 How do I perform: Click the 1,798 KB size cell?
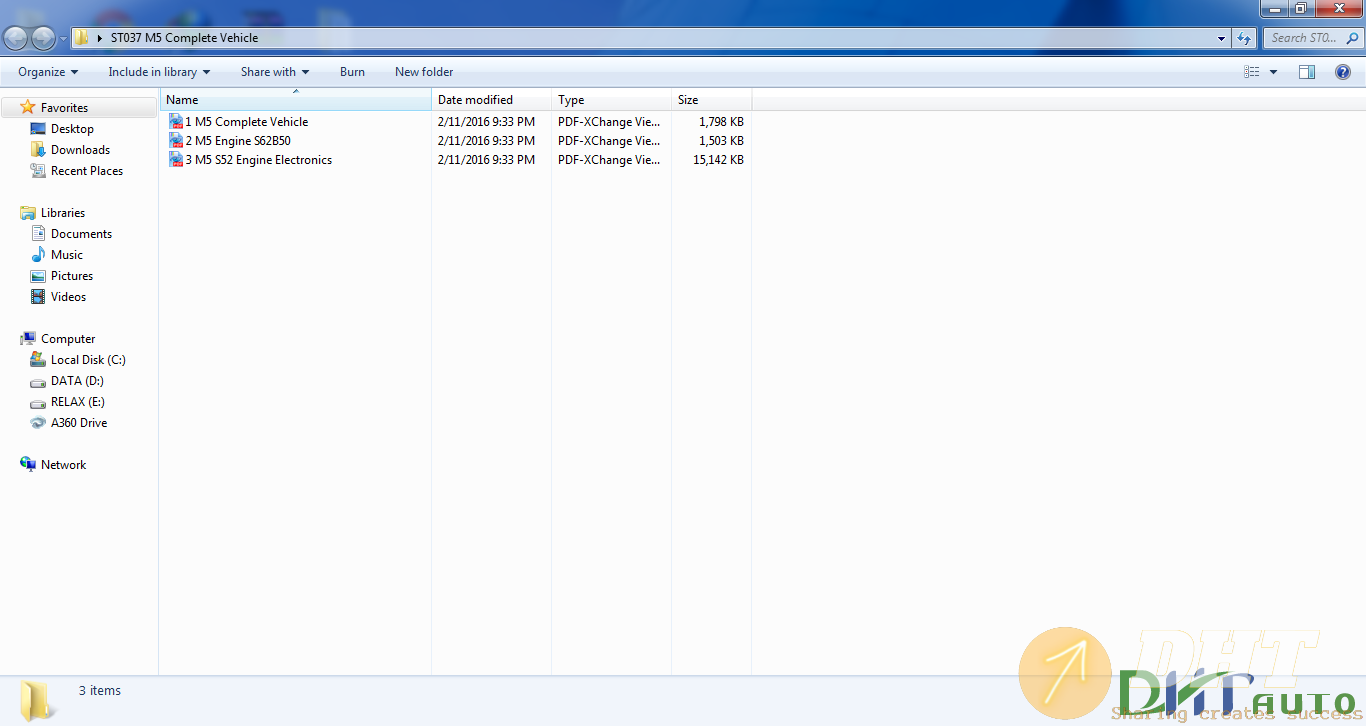click(721, 122)
